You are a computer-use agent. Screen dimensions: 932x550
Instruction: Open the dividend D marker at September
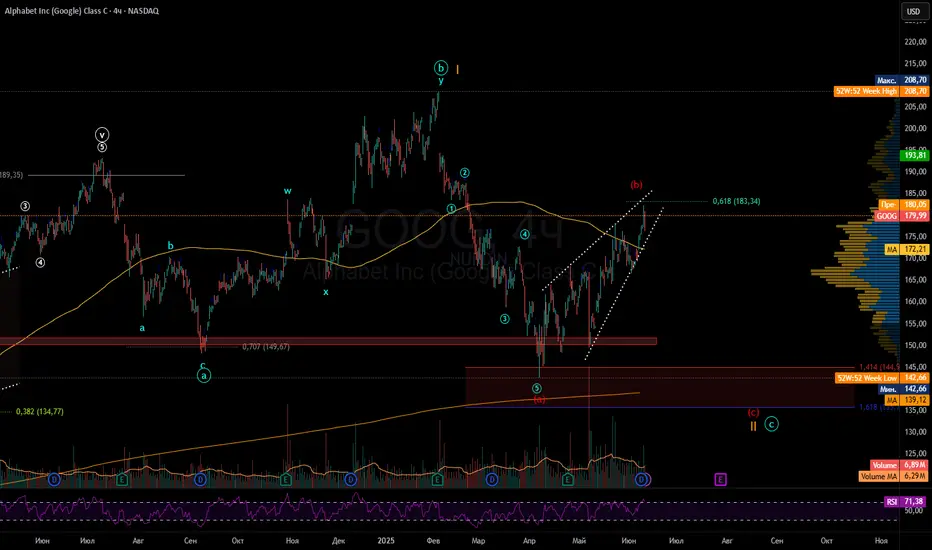click(200, 479)
